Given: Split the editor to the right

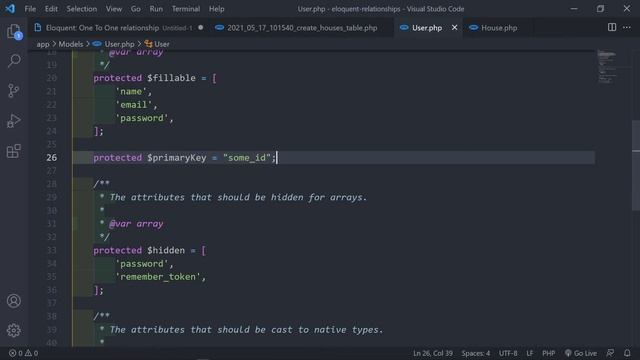Looking at the screenshot, I should 611,27.
